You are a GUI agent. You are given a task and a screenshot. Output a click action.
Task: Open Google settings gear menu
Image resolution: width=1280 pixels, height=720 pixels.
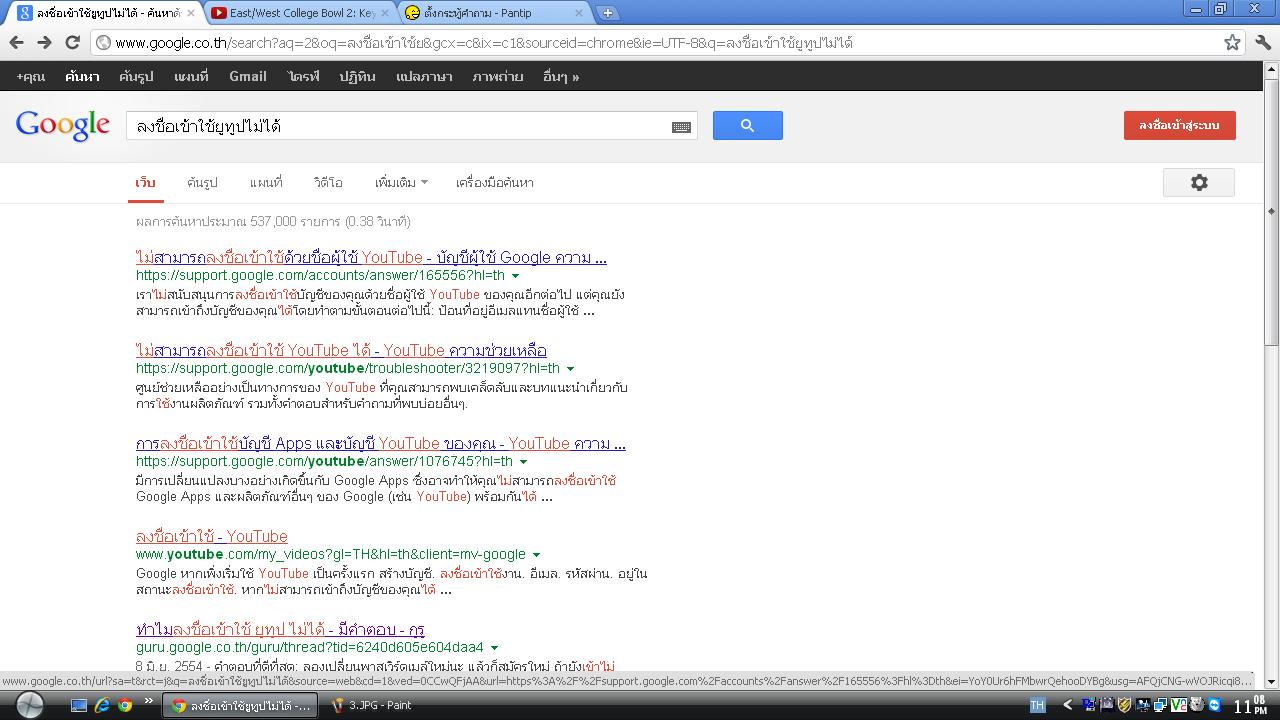coord(1198,182)
